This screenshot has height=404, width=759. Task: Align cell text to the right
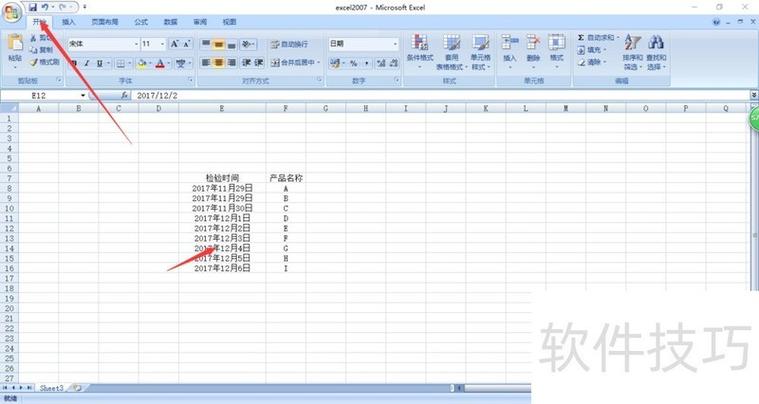(x=231, y=62)
